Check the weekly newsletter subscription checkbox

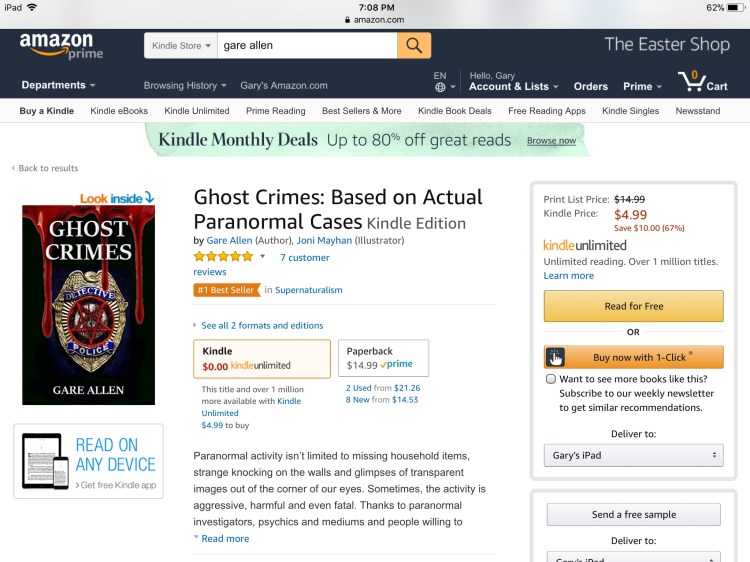tap(551, 380)
